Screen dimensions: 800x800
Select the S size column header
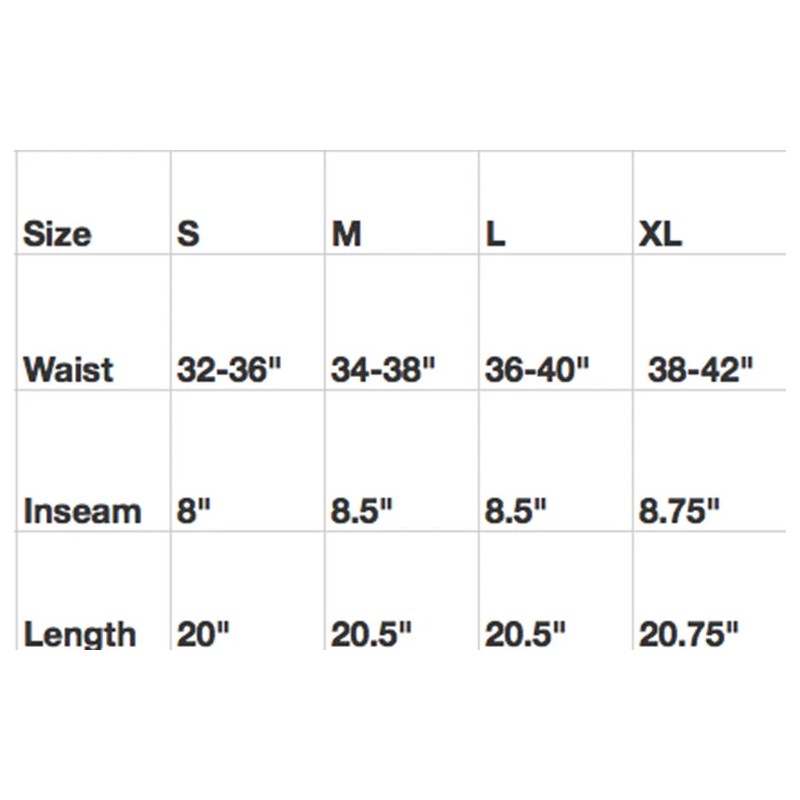pos(188,234)
